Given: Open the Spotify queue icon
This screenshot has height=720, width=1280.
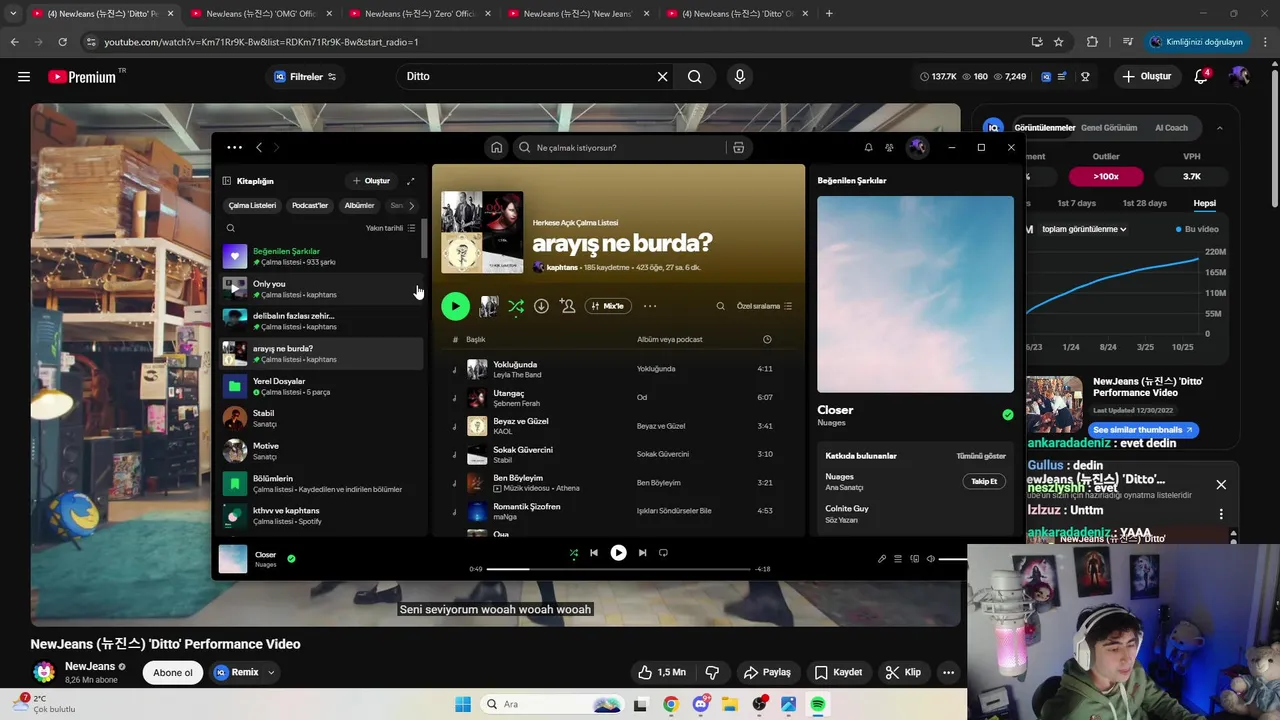Looking at the screenshot, I should pyautogui.click(x=898, y=559).
